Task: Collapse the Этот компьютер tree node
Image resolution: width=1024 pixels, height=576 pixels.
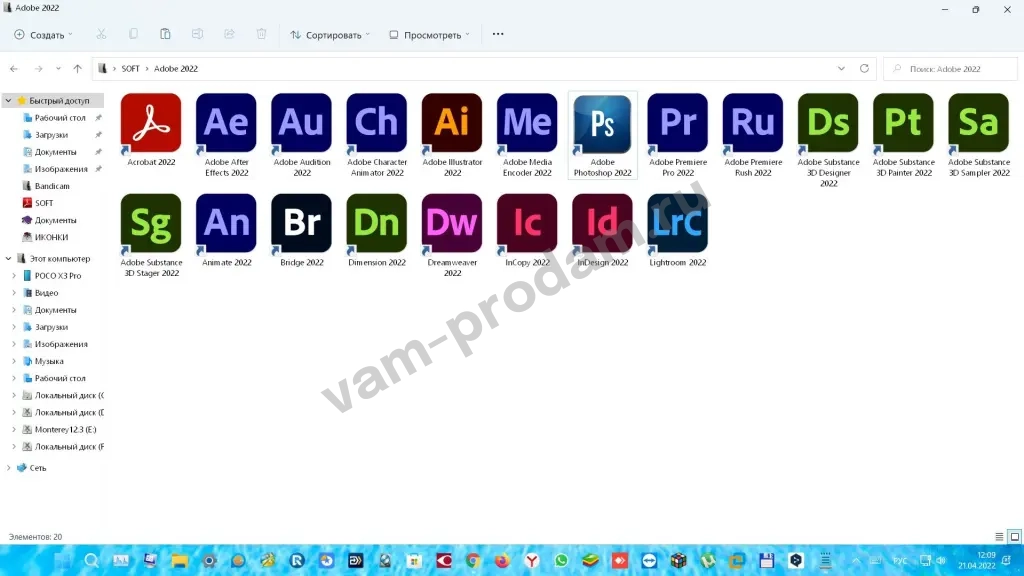Action: (x=8, y=259)
